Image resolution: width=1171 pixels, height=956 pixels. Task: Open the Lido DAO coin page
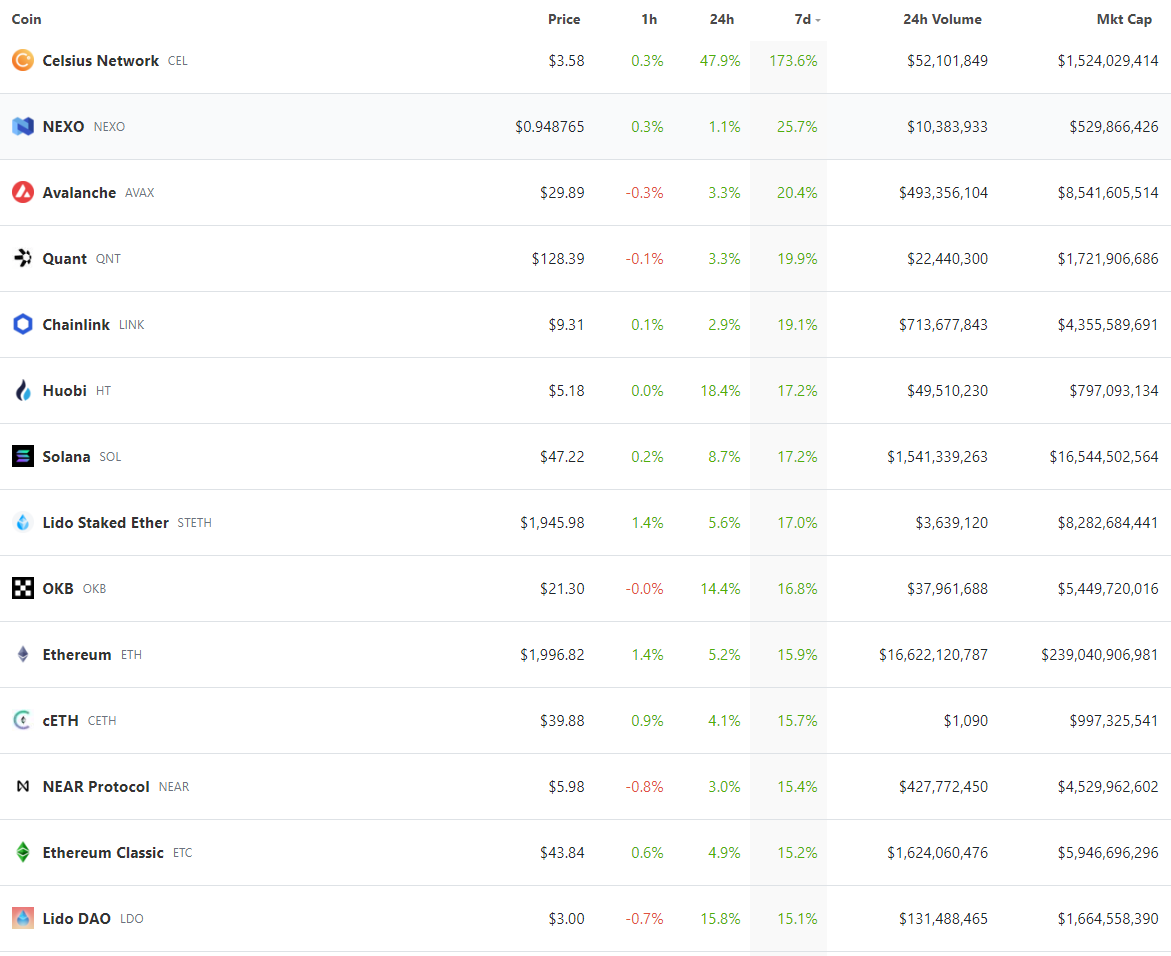point(77,919)
